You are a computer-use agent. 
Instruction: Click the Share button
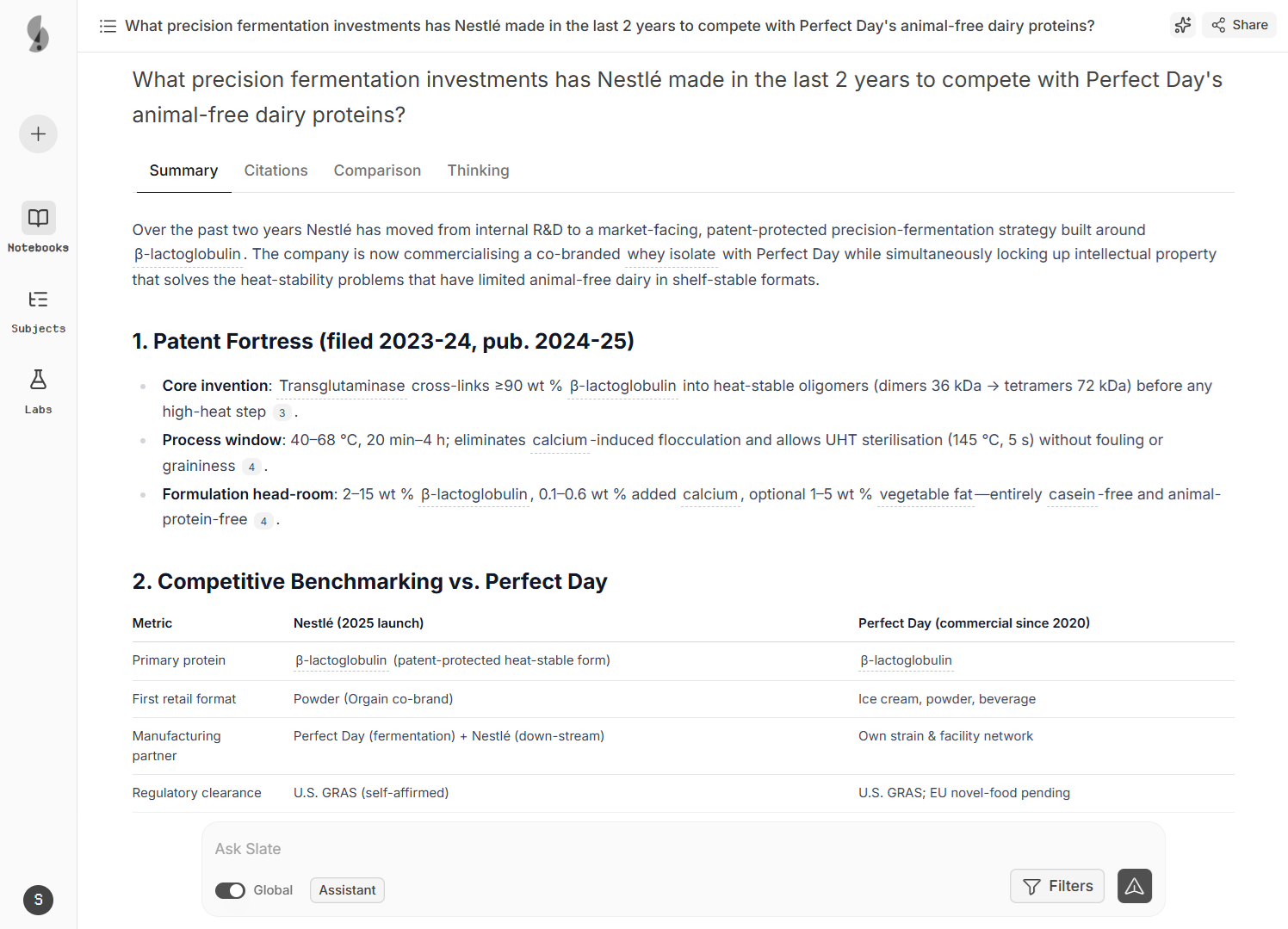click(1240, 25)
